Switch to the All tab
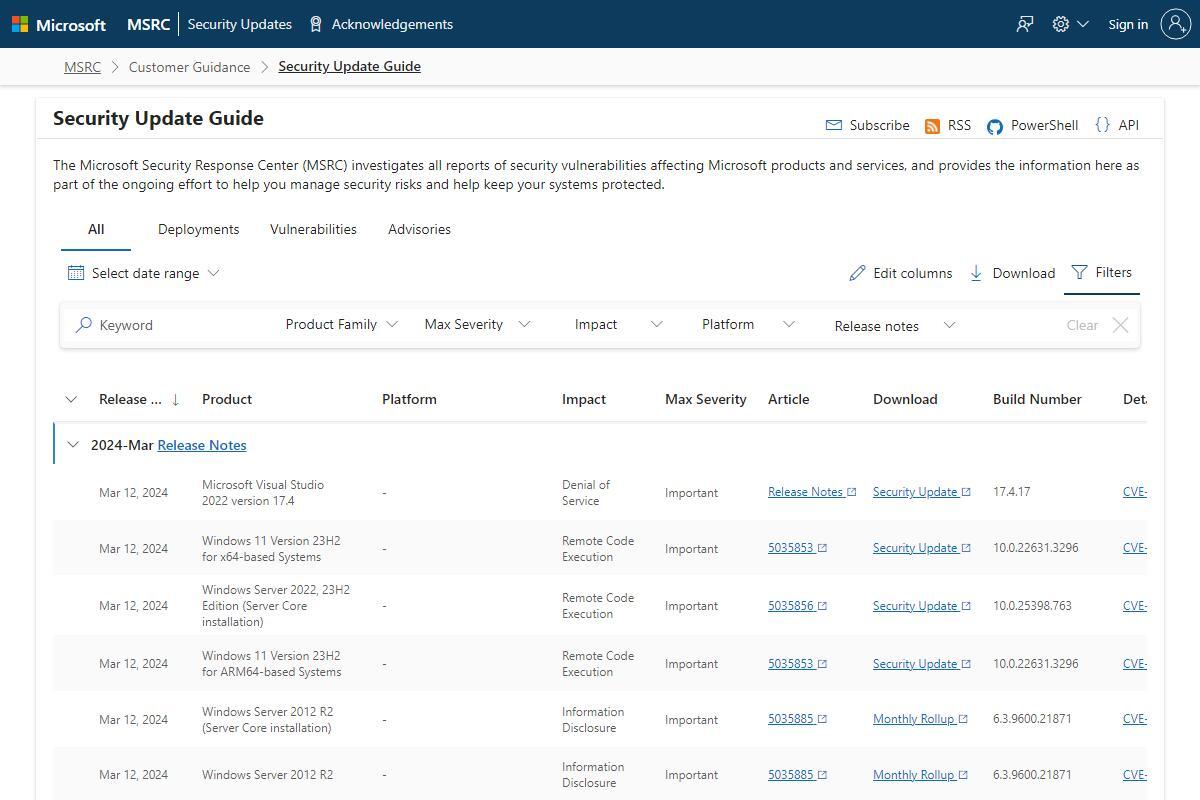Screen dimensions: 1200x800 click(x=96, y=229)
